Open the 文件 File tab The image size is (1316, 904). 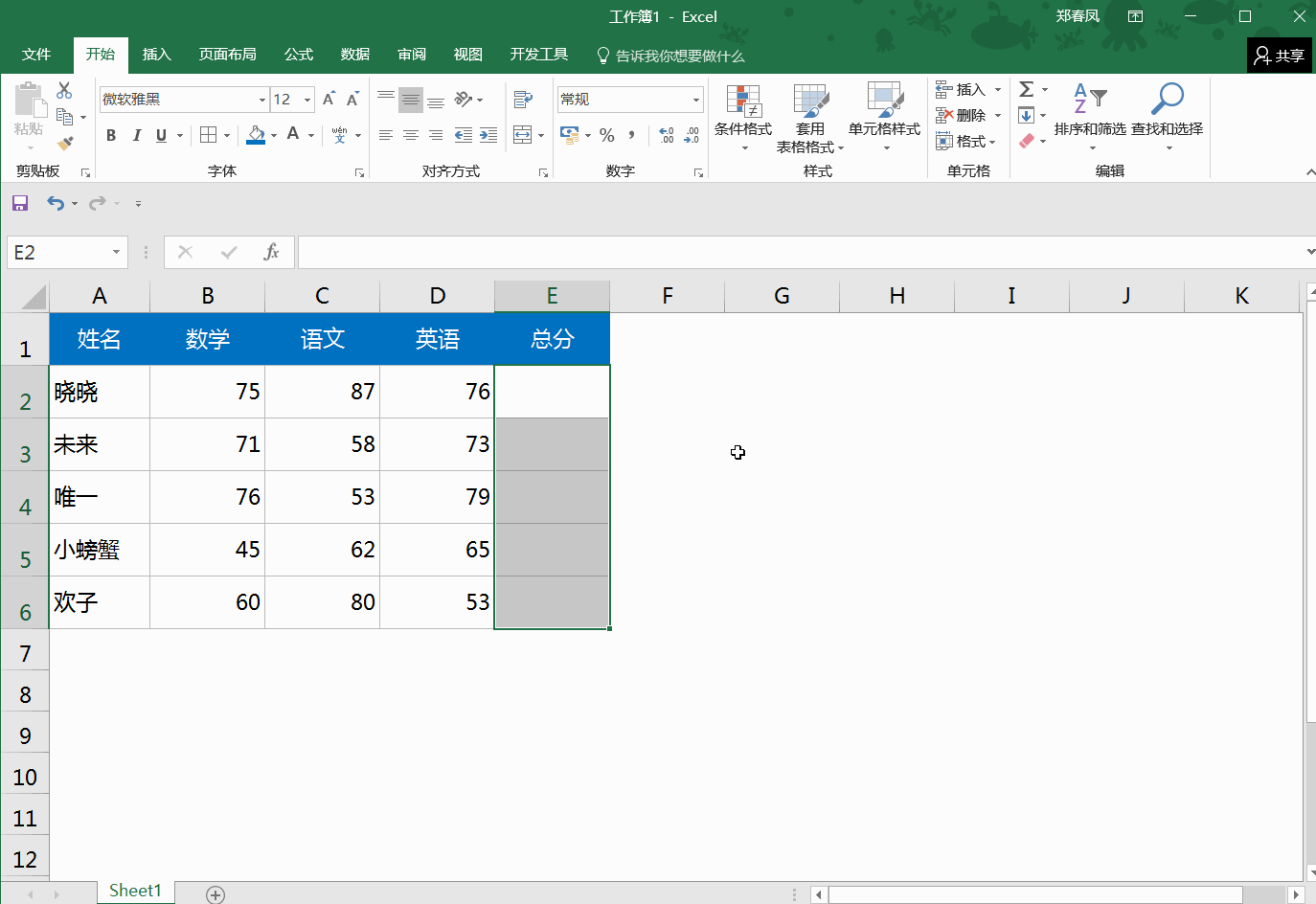(36, 55)
